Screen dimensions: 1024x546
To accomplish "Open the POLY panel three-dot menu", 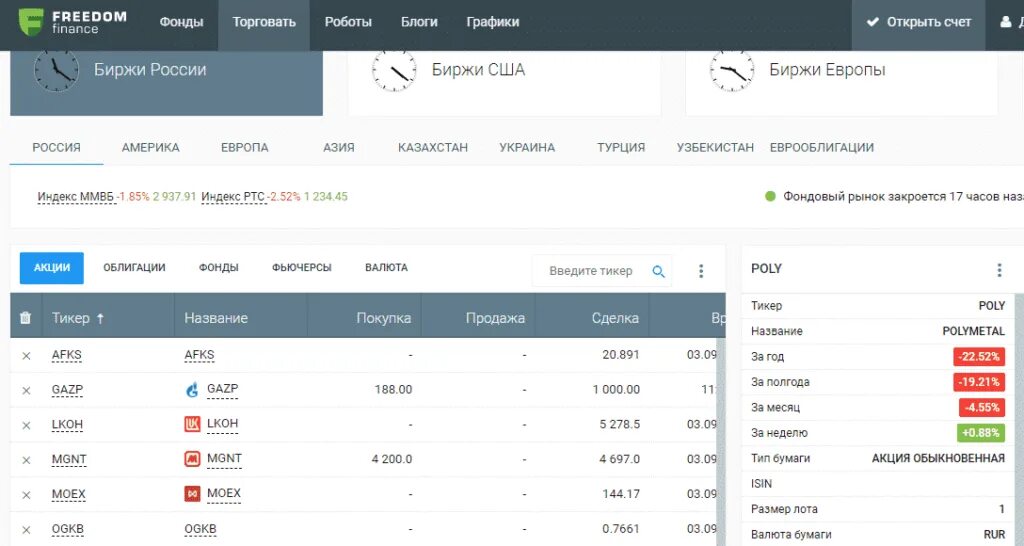I will point(999,270).
